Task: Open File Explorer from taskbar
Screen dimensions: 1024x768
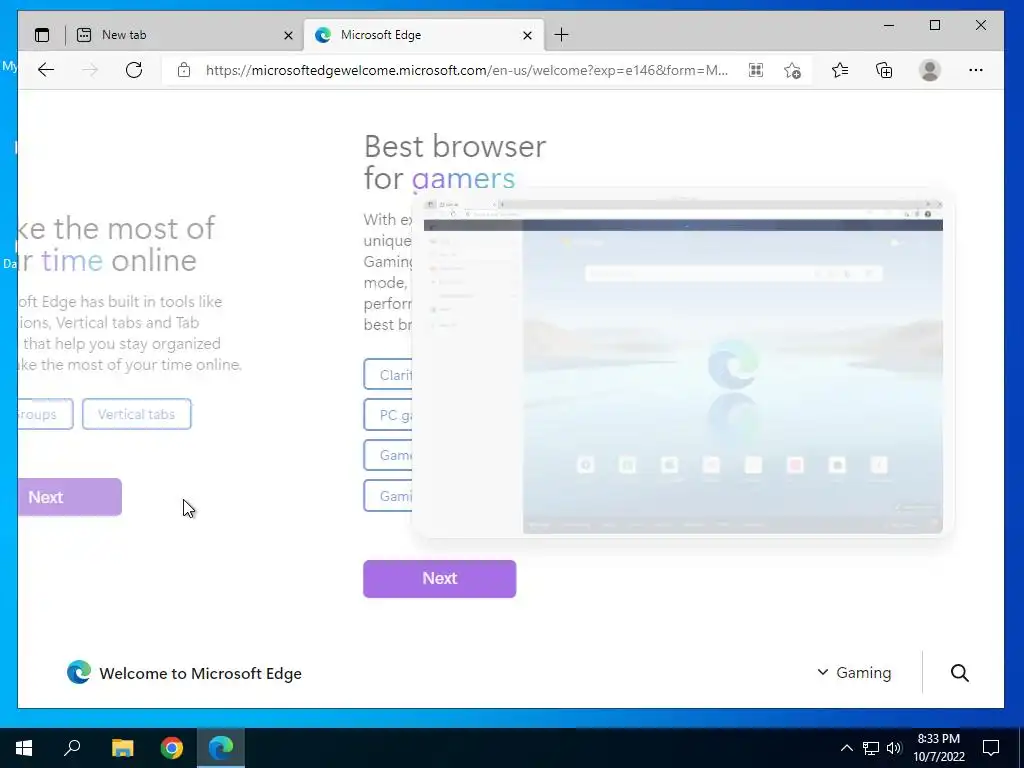Action: (122, 748)
